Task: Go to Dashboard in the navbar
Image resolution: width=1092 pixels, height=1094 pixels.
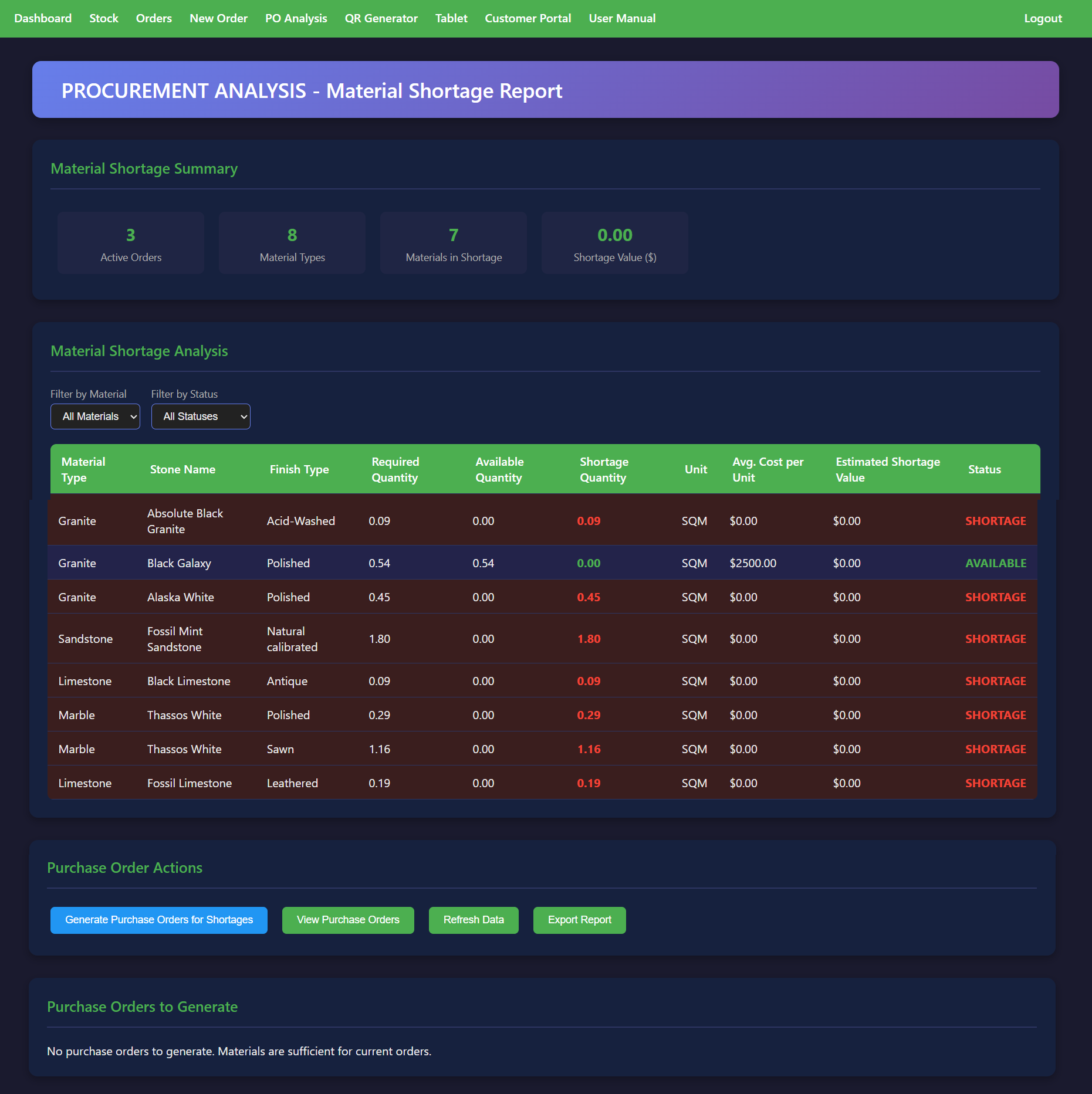Action: point(43,18)
